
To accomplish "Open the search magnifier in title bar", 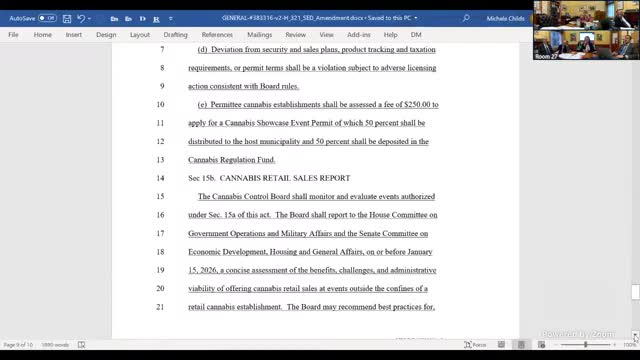I will [466, 18].
